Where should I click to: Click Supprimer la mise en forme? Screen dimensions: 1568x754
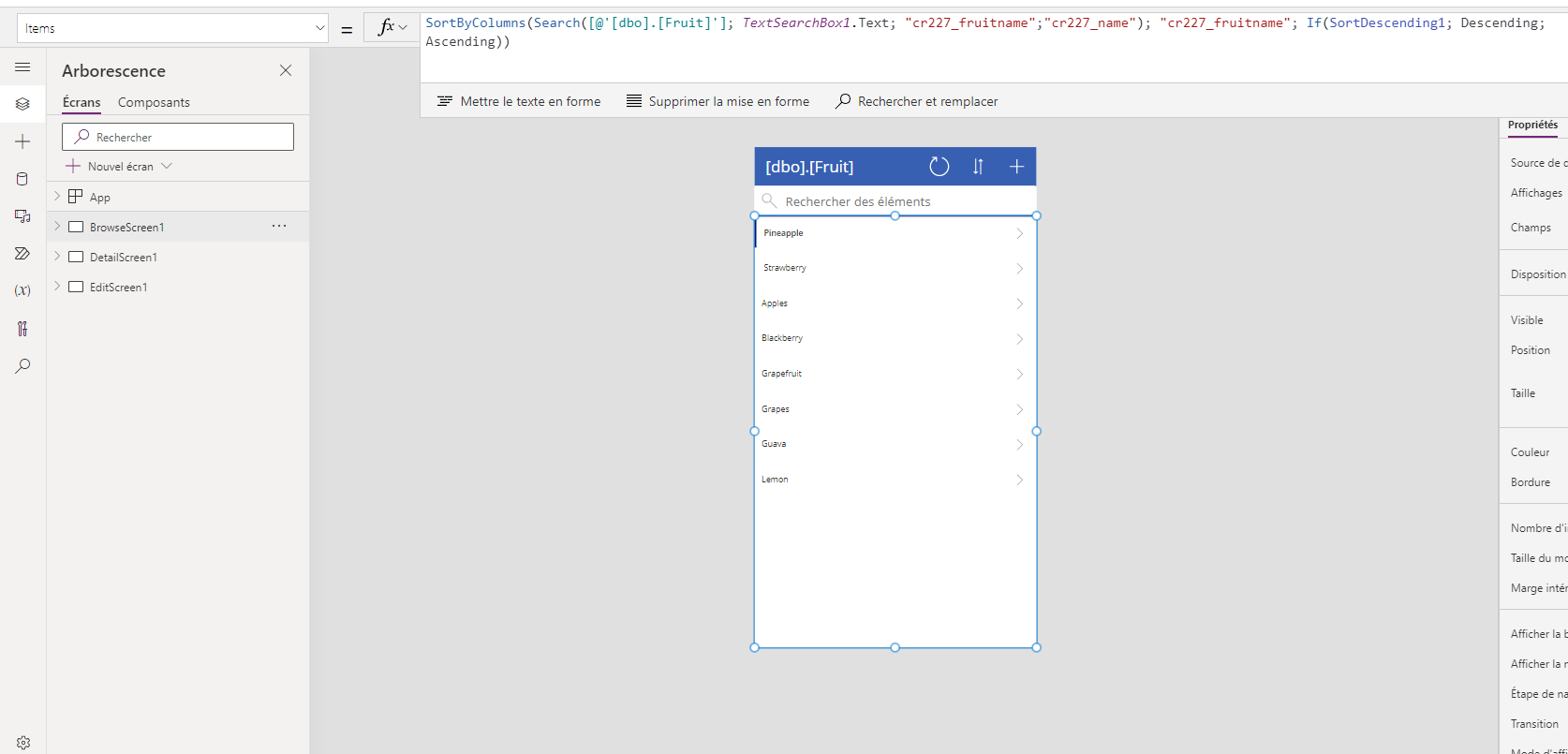[x=717, y=101]
